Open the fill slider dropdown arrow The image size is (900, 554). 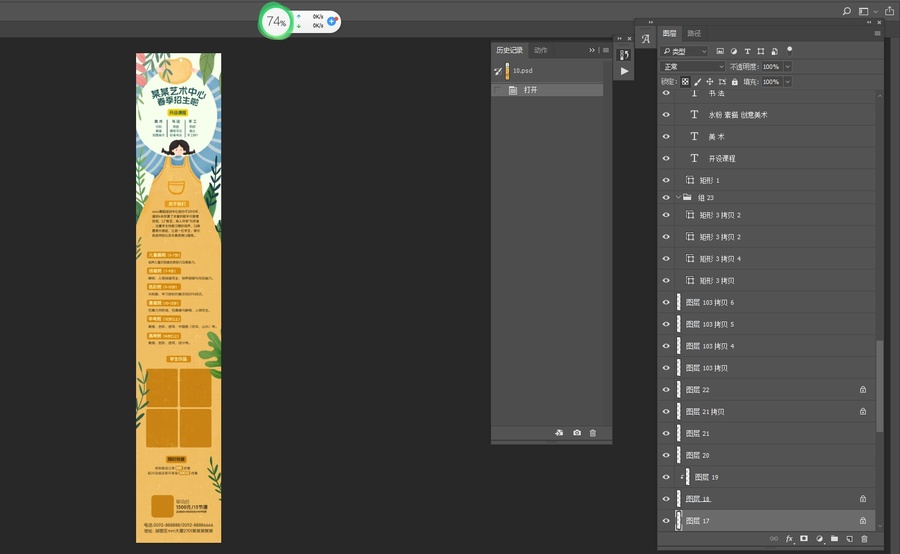click(788, 82)
